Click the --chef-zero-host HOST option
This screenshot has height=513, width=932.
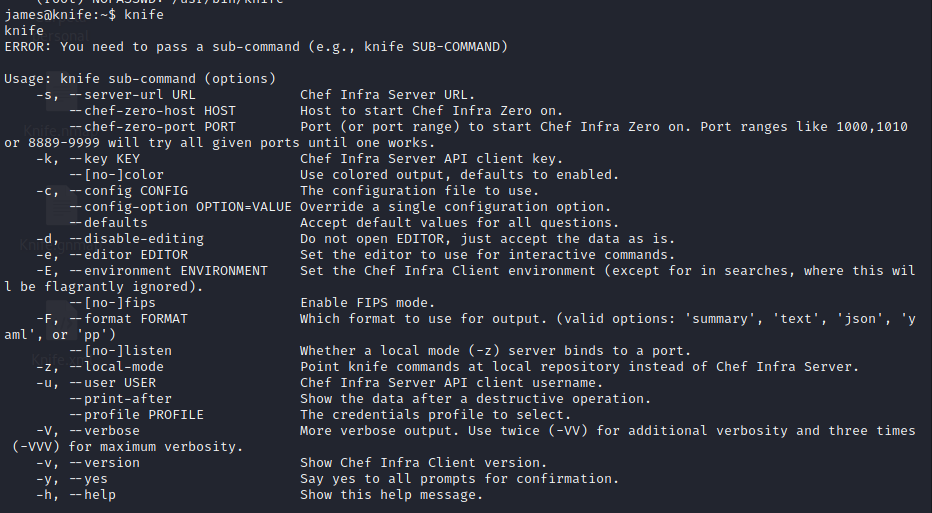tap(152, 111)
